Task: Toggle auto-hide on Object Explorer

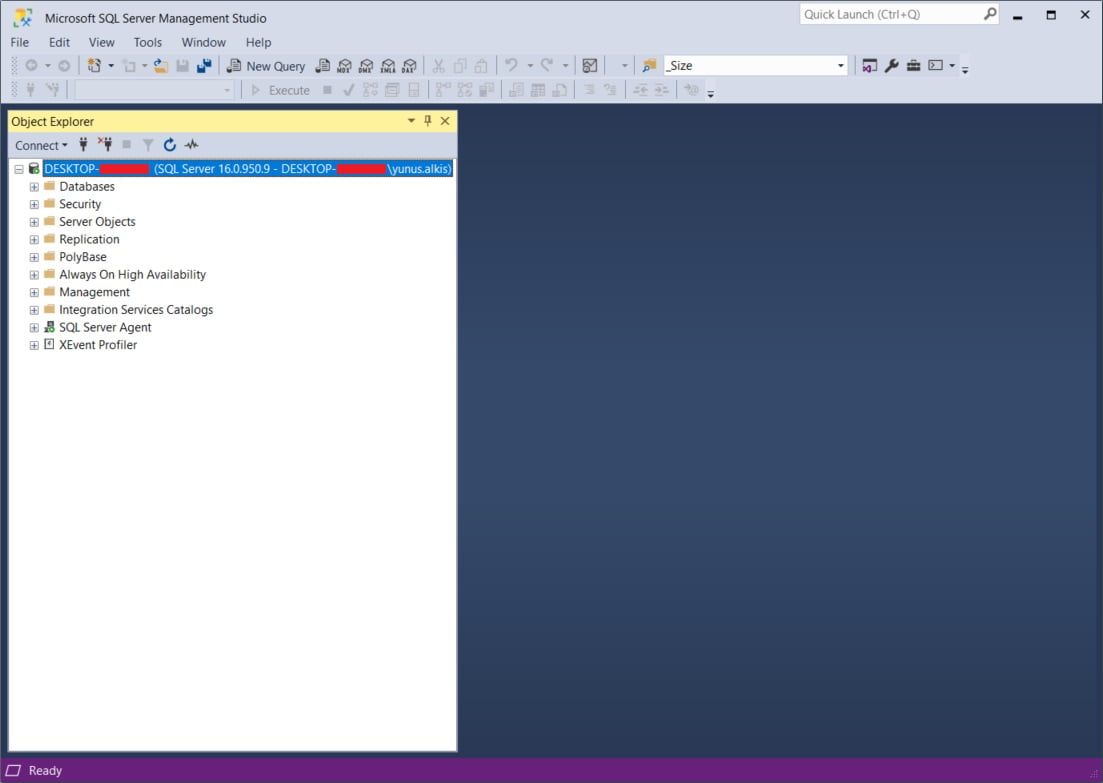Action: [427, 121]
